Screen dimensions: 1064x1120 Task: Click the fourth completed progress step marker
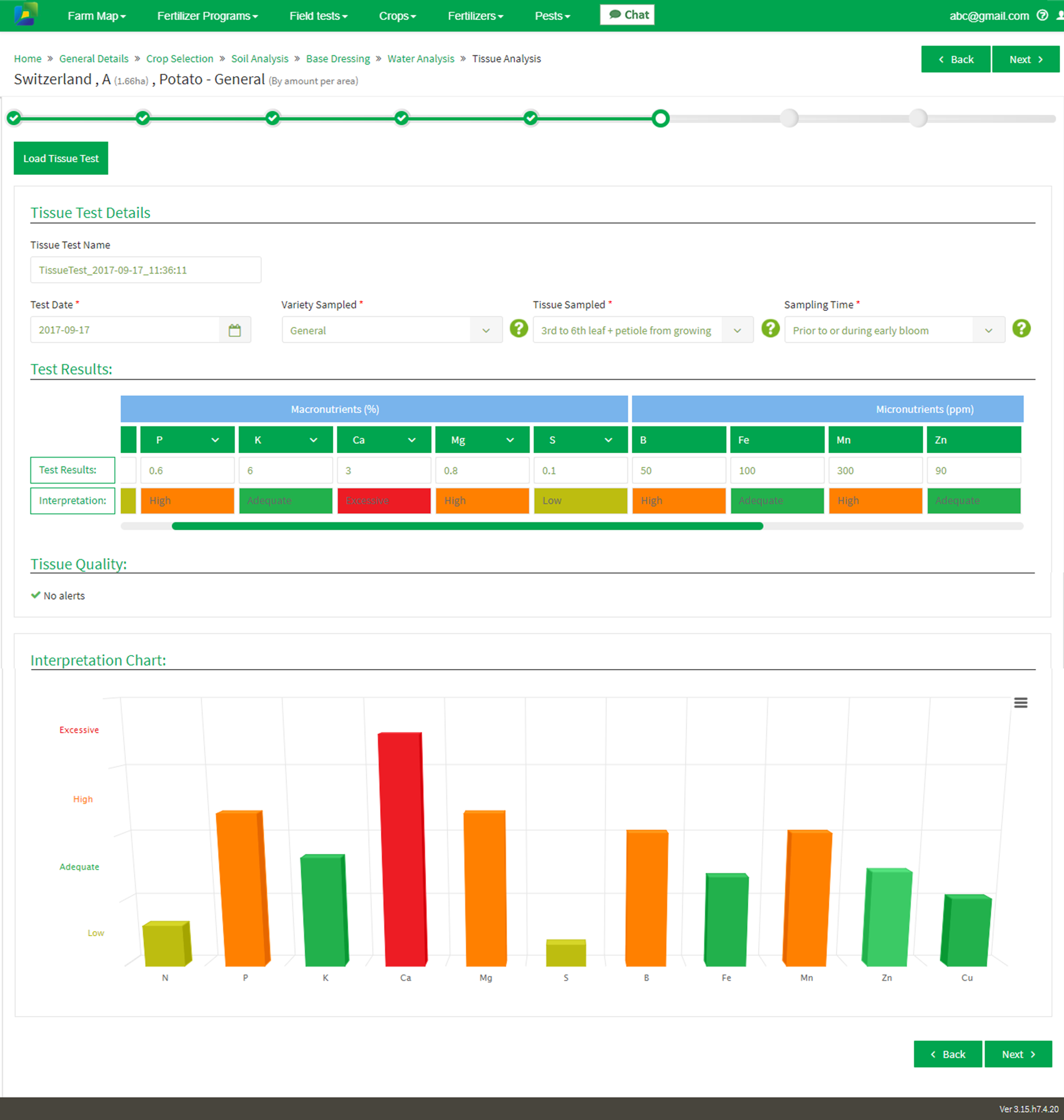[402, 118]
